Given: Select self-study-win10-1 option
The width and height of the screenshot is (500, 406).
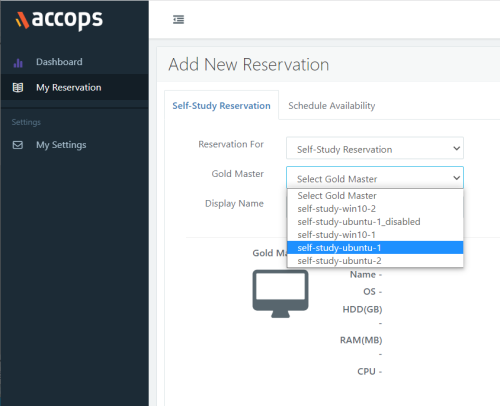Looking at the screenshot, I should (375, 235).
